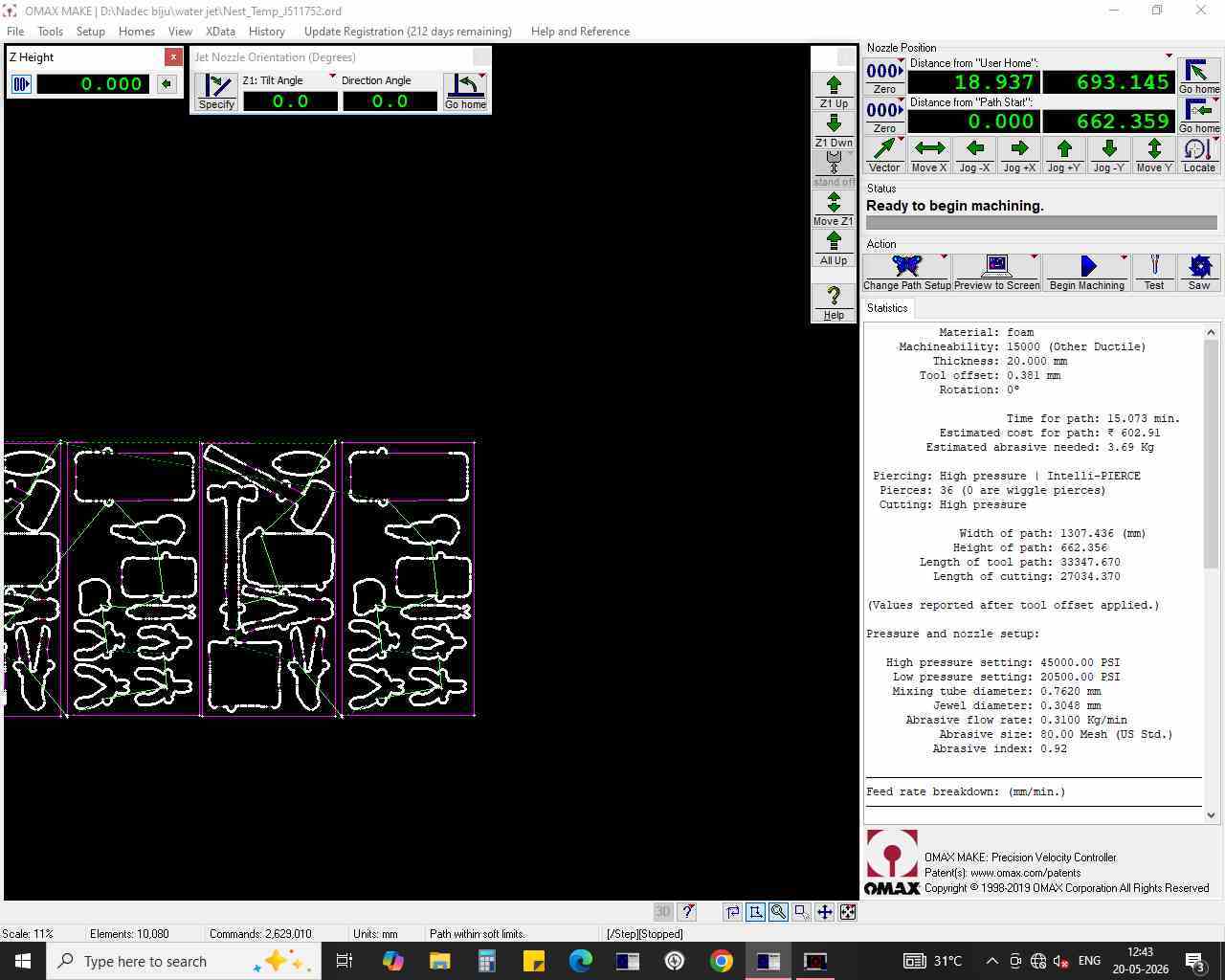Click the Test nozzle button

tap(1154, 273)
